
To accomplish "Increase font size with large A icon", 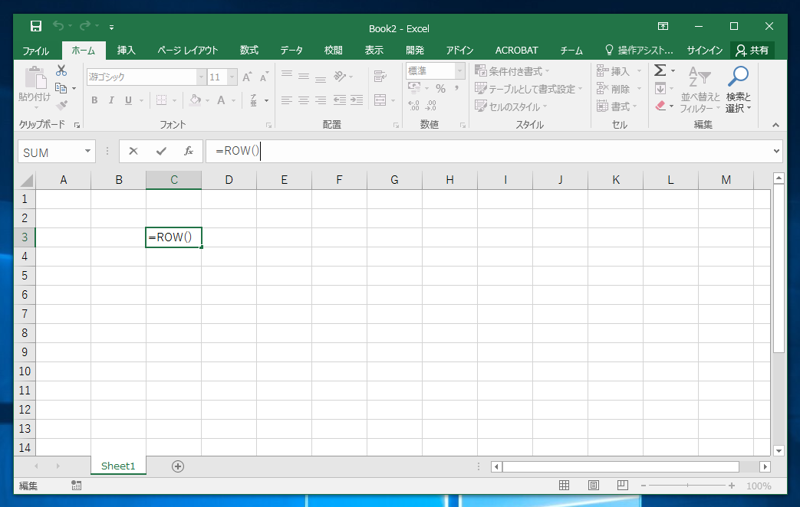I will (247, 77).
